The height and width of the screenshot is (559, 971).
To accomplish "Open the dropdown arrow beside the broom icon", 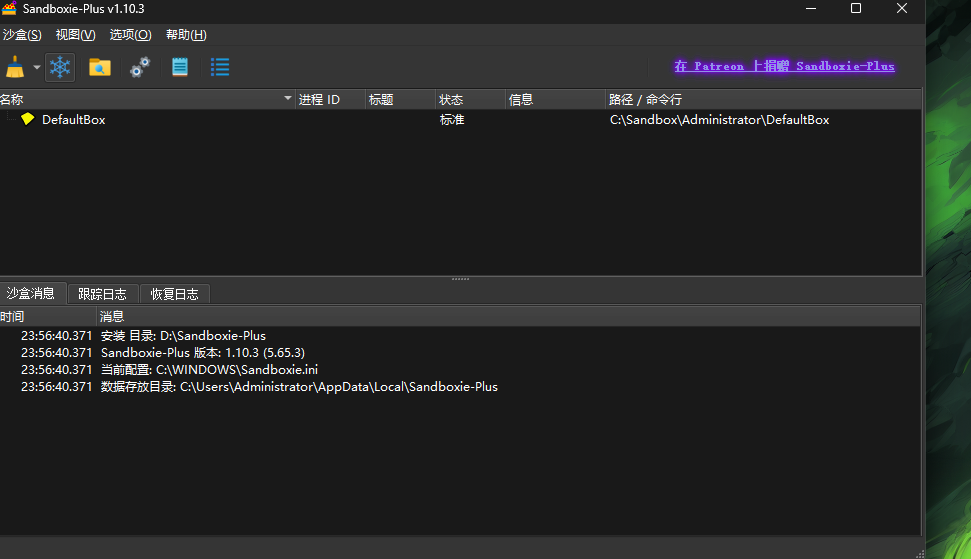I will pos(37,67).
